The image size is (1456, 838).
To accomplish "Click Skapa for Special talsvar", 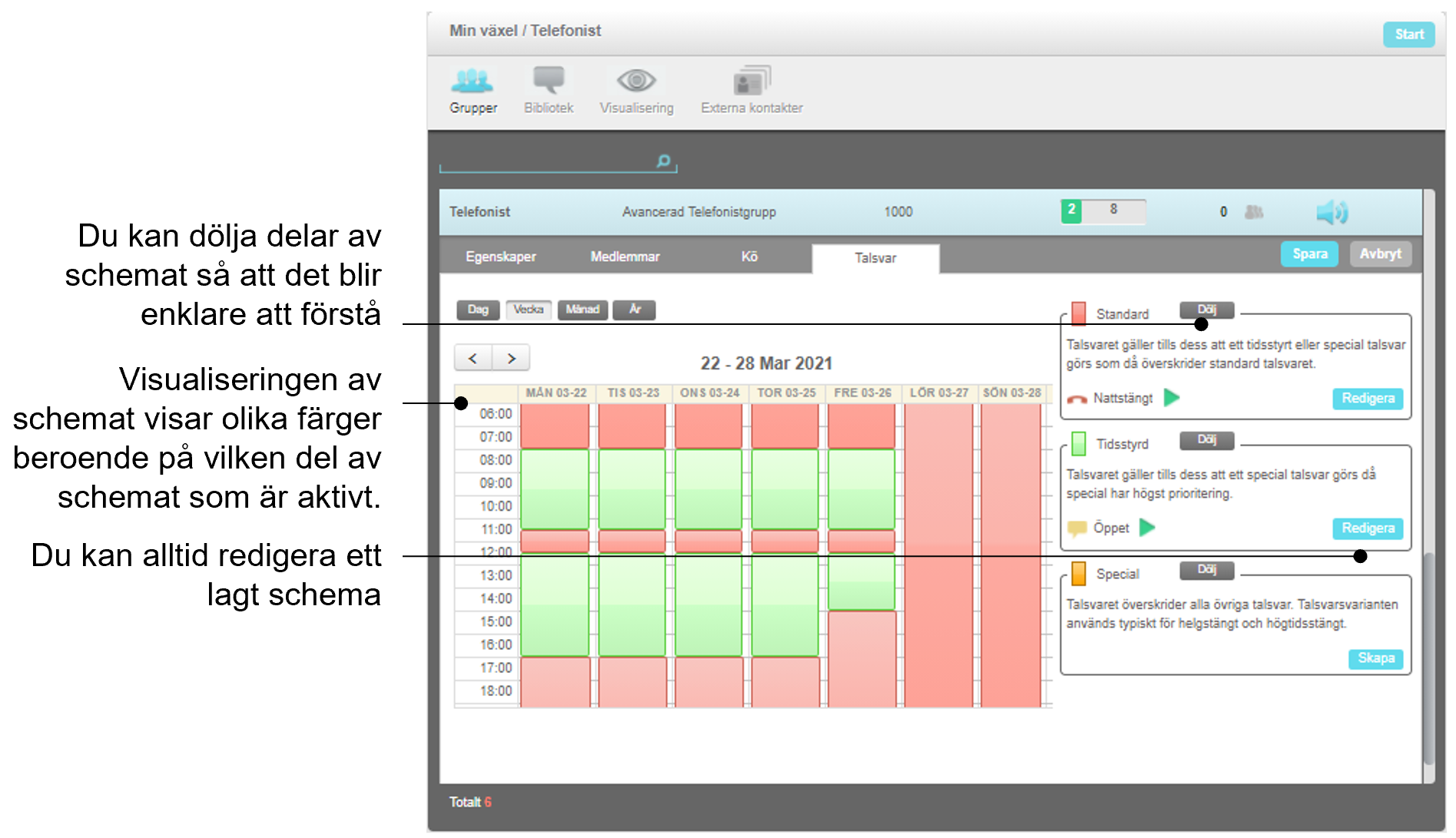I will click(x=1375, y=658).
